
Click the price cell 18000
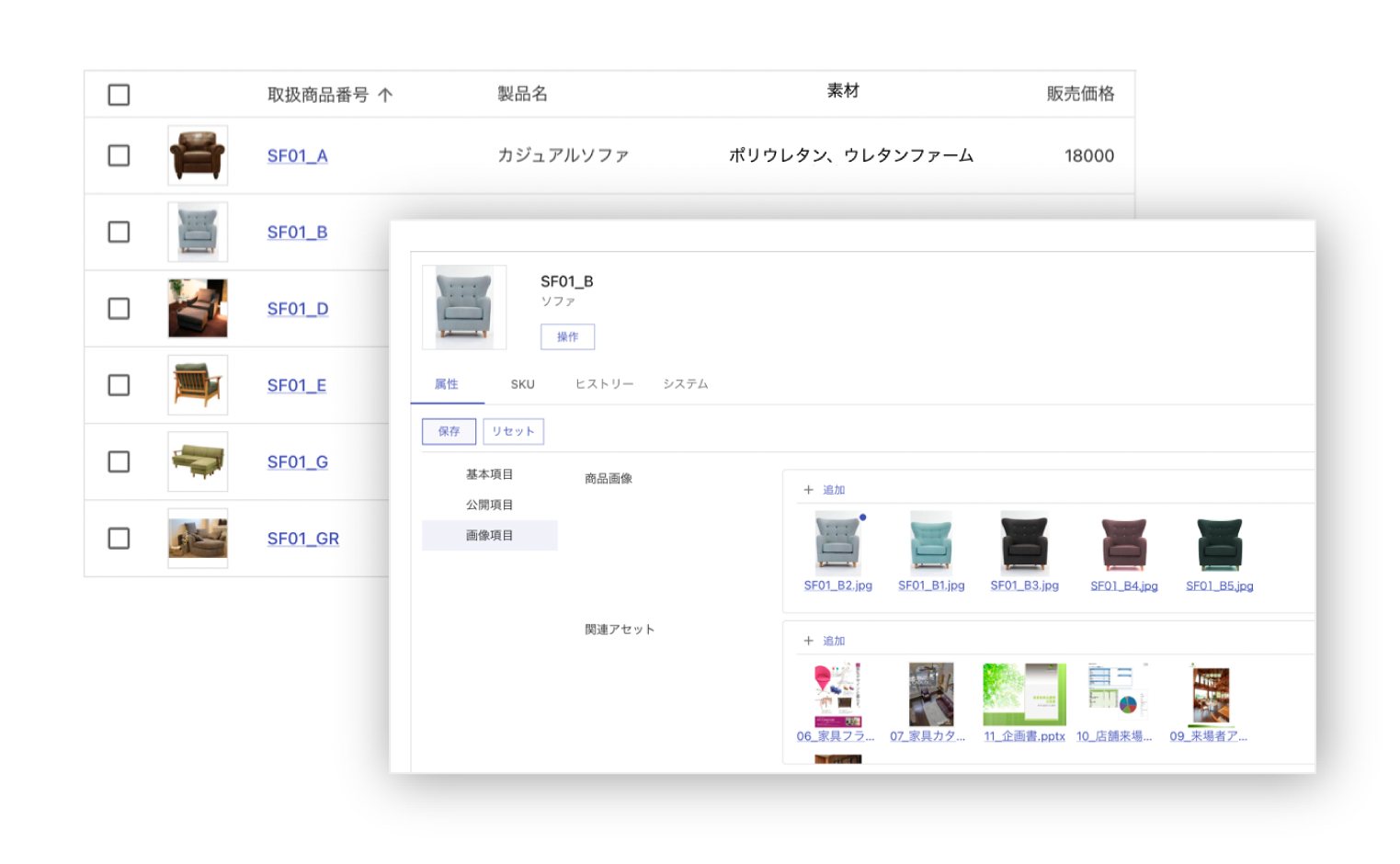click(x=1089, y=156)
